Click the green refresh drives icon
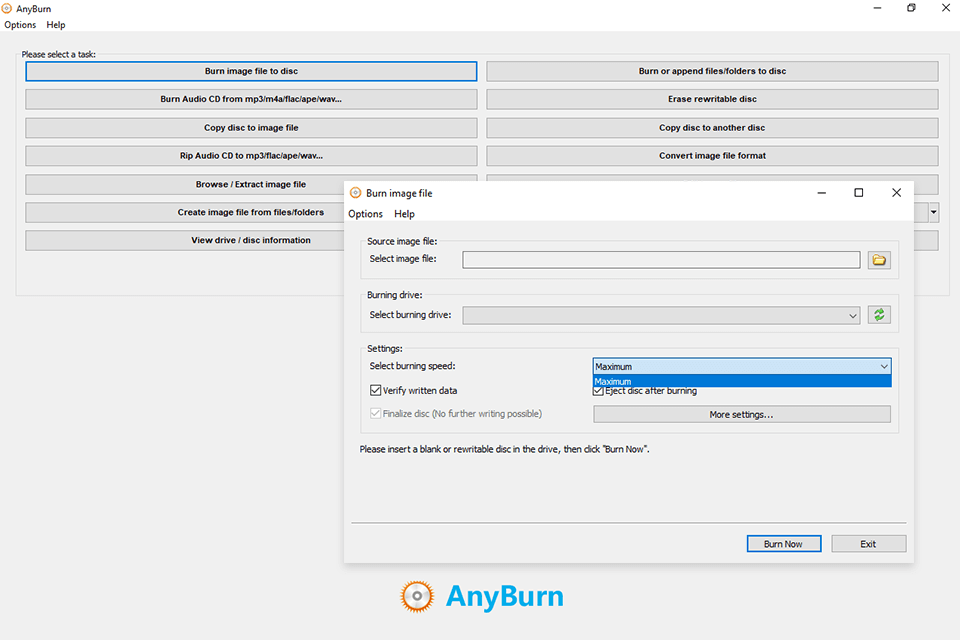This screenshot has height=640, width=960. (879, 315)
